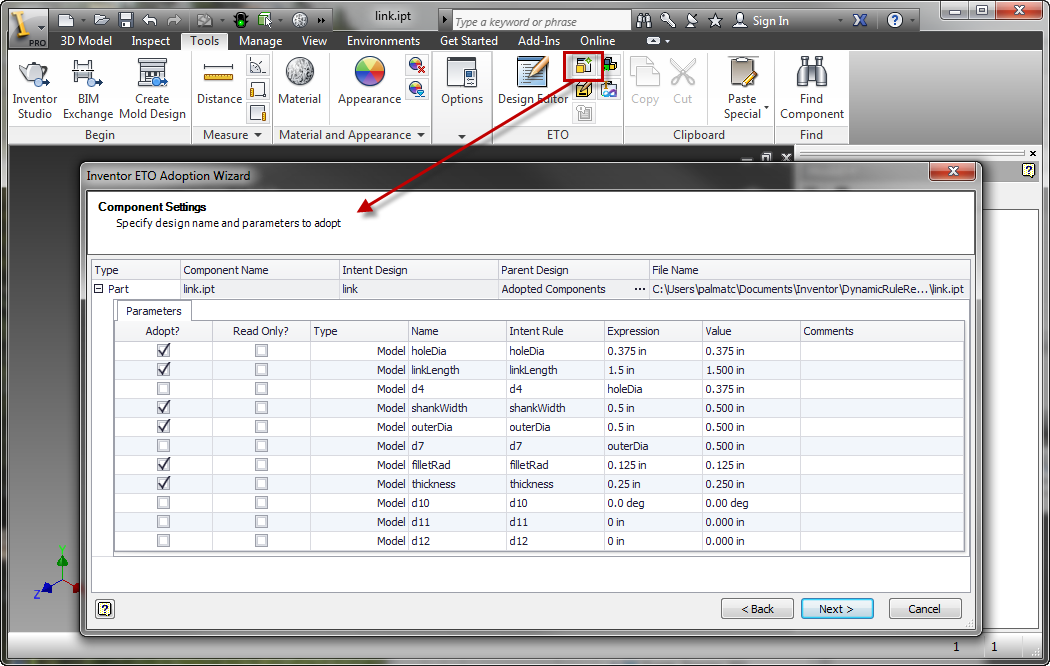The width and height of the screenshot is (1050, 666).
Task: Toggle Adopt for shankWidth parameter
Action: click(x=163, y=408)
